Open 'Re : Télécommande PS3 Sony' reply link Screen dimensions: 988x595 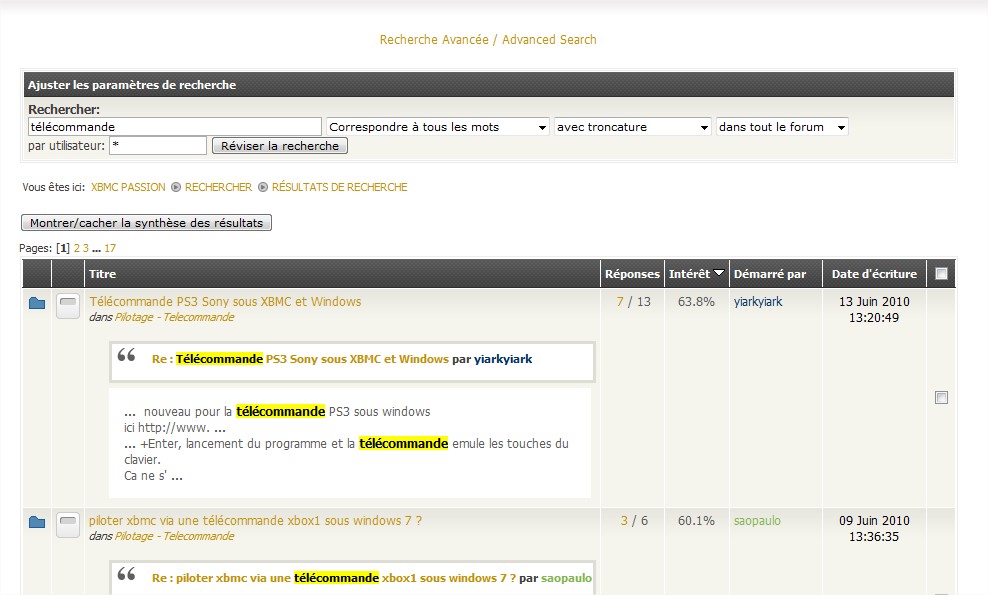point(301,359)
